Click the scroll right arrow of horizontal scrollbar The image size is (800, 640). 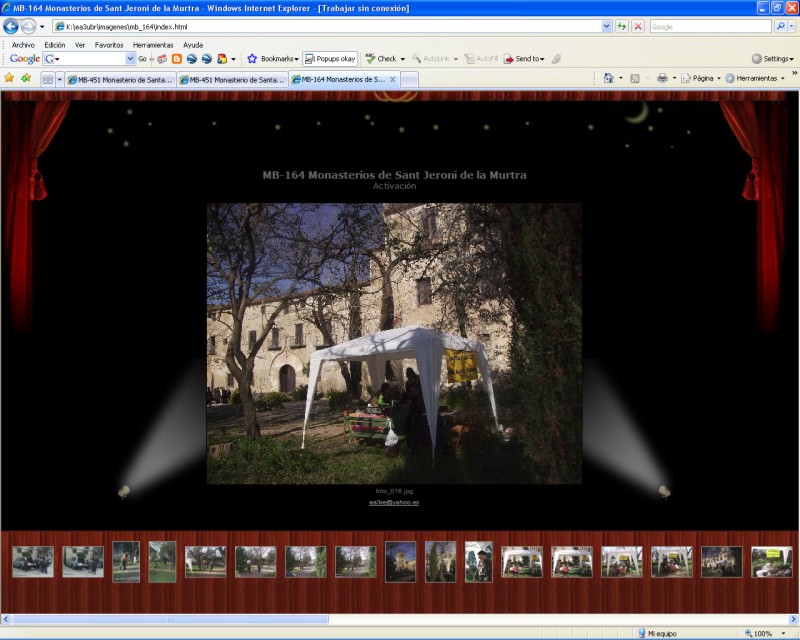793,619
